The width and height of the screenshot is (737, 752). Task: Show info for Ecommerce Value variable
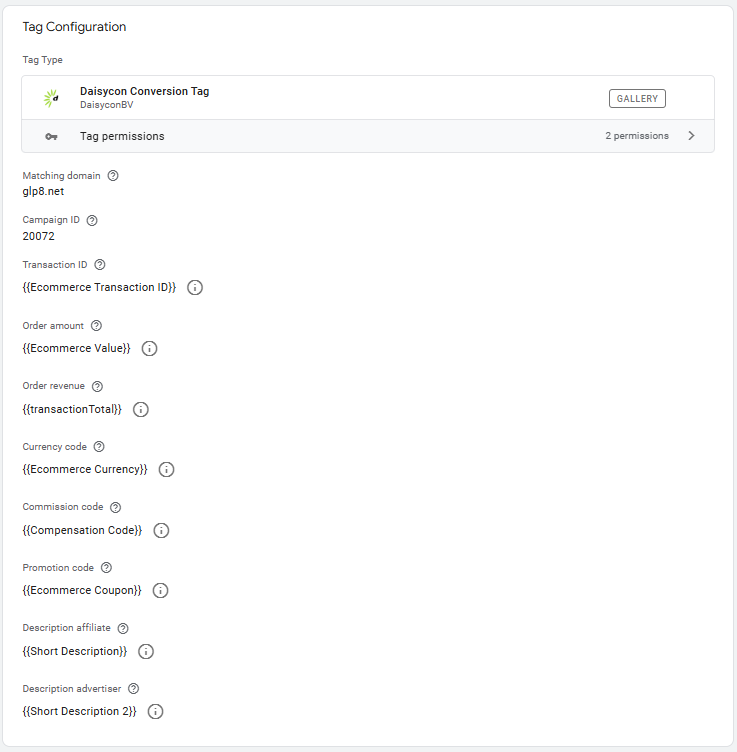pyautogui.click(x=149, y=348)
